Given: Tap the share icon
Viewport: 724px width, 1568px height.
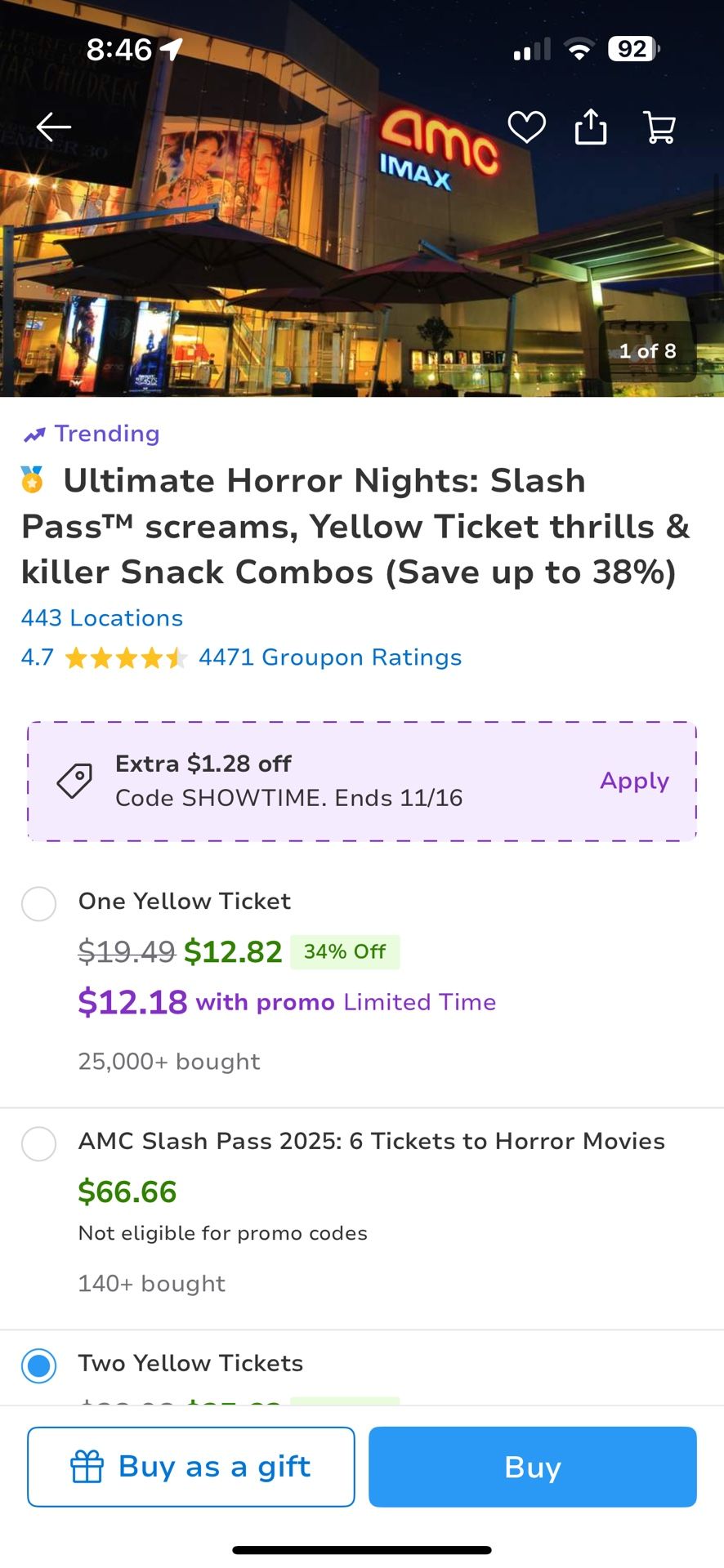Looking at the screenshot, I should [591, 127].
